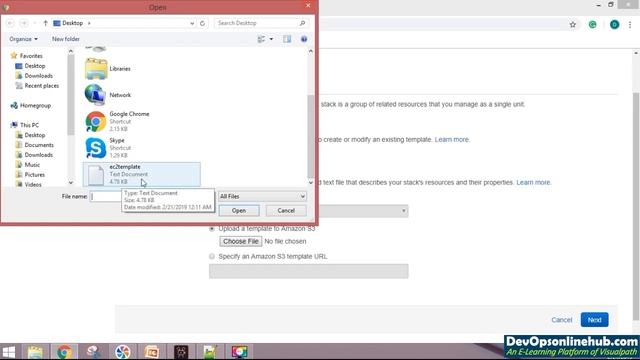Open the Network item icon
This screenshot has height=360, width=640.
click(x=96, y=95)
